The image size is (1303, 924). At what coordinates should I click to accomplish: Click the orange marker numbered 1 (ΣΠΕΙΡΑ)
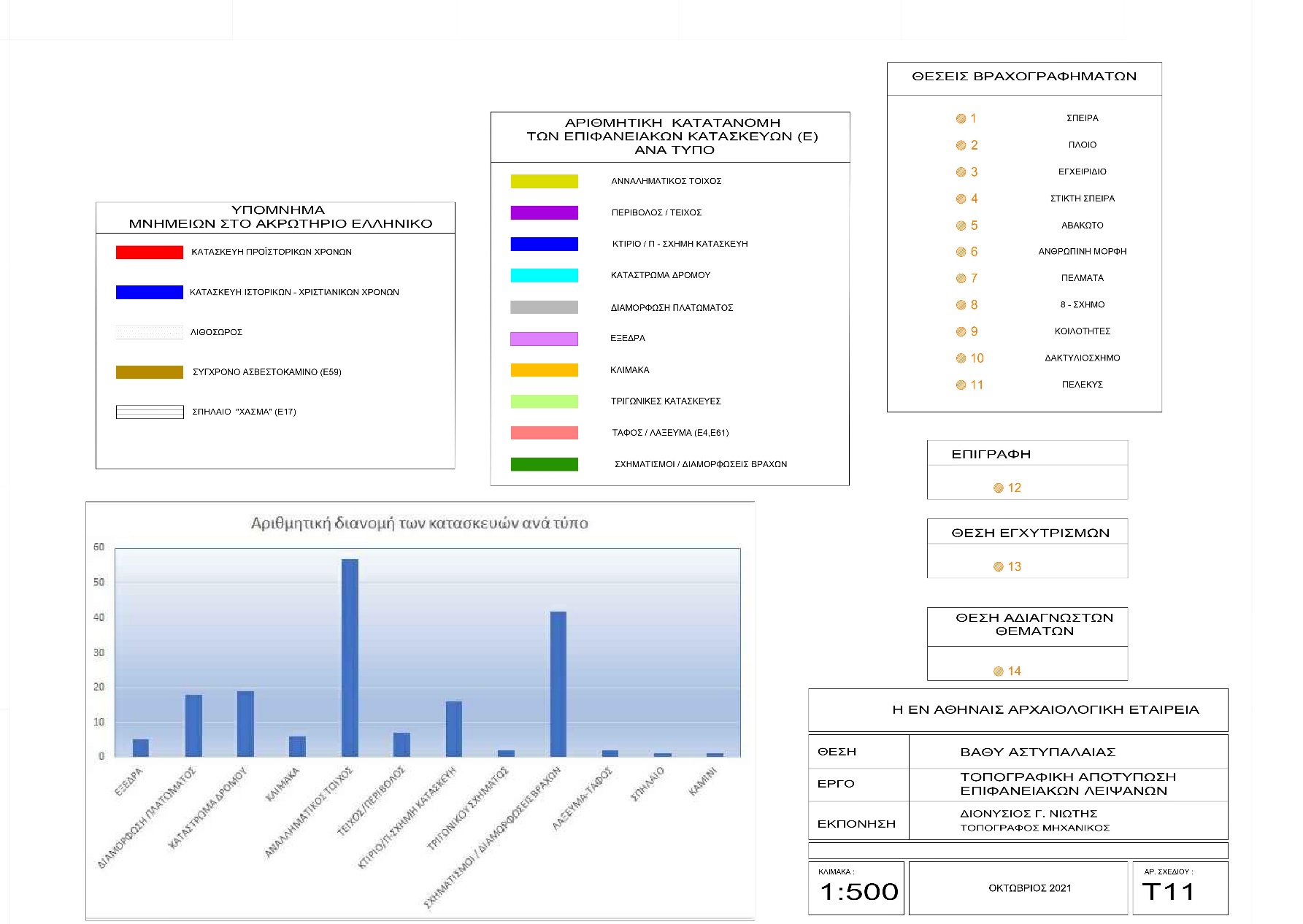point(961,118)
